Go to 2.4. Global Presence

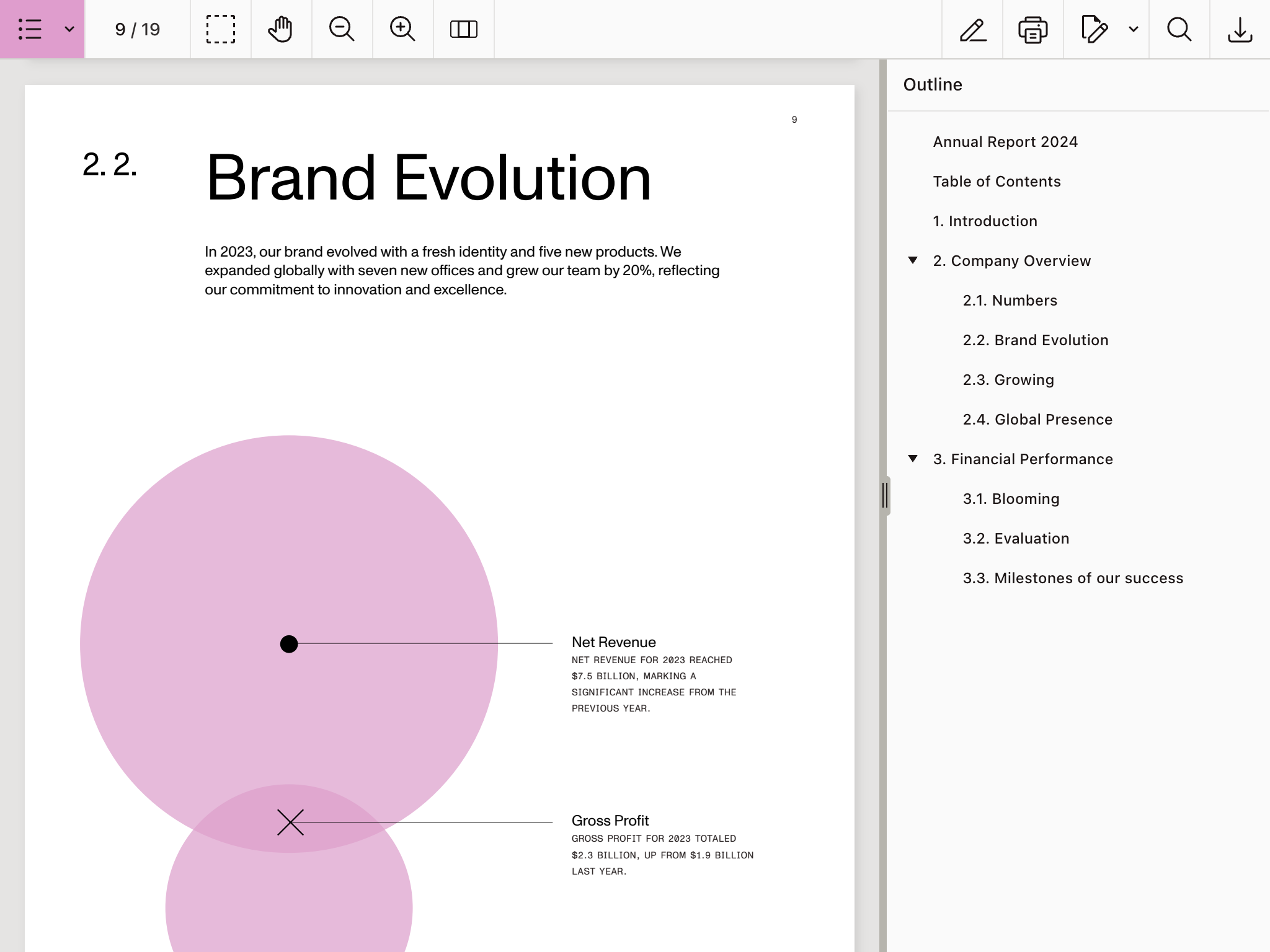1037,420
